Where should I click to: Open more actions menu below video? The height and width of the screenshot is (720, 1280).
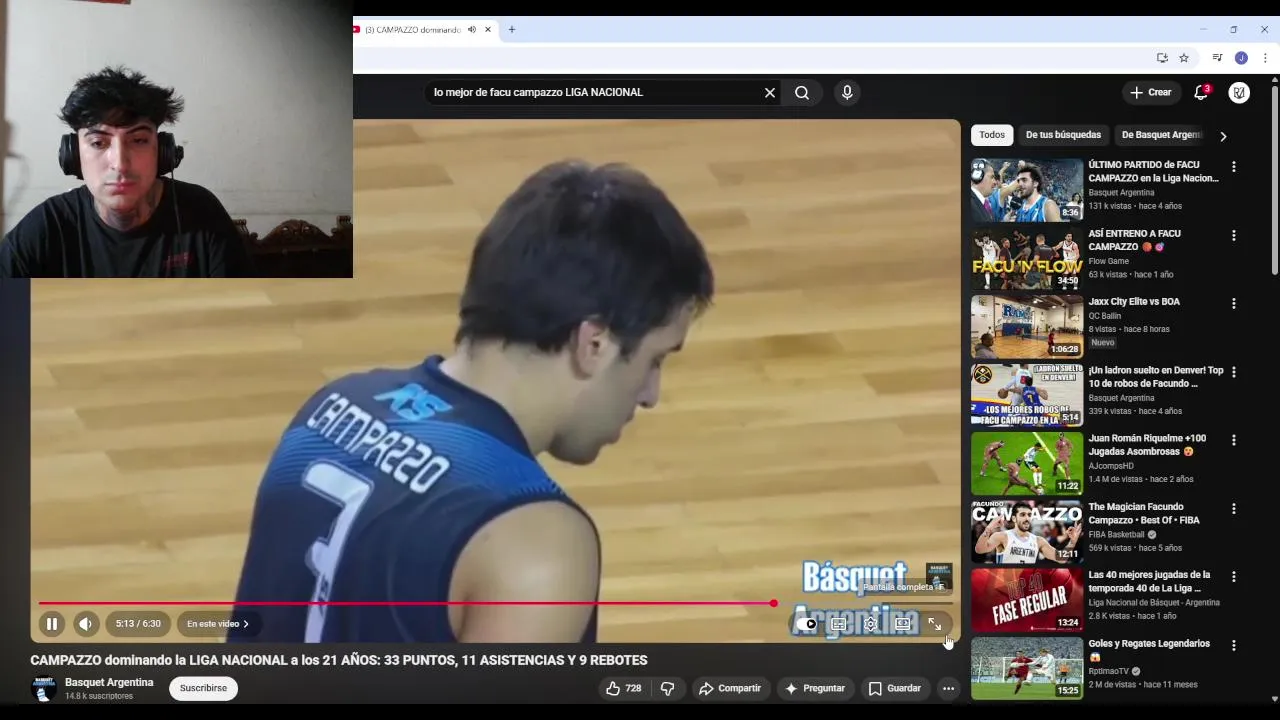pyautogui.click(x=948, y=688)
